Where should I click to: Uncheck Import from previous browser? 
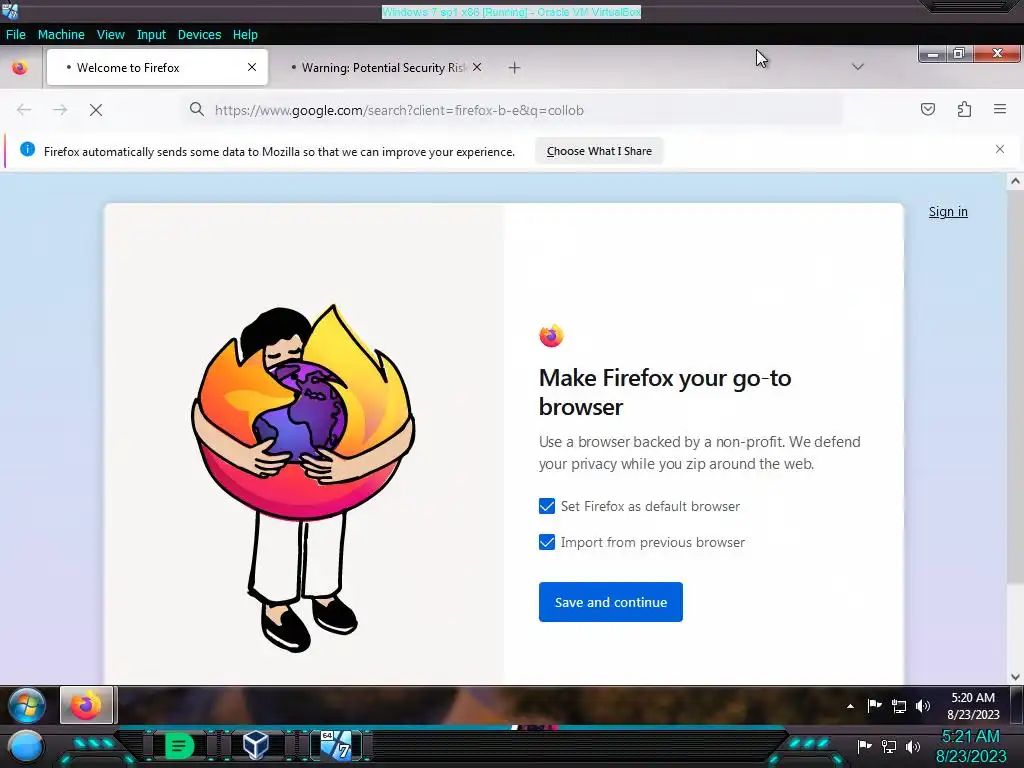click(547, 542)
